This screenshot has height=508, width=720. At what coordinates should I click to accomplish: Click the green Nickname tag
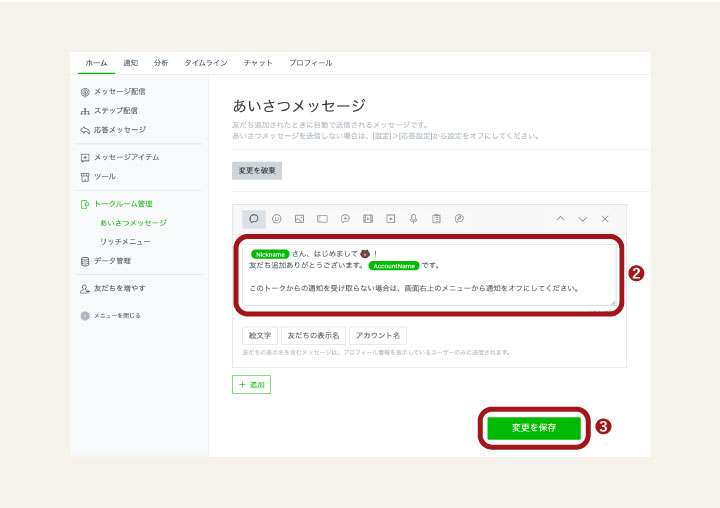(x=270, y=254)
